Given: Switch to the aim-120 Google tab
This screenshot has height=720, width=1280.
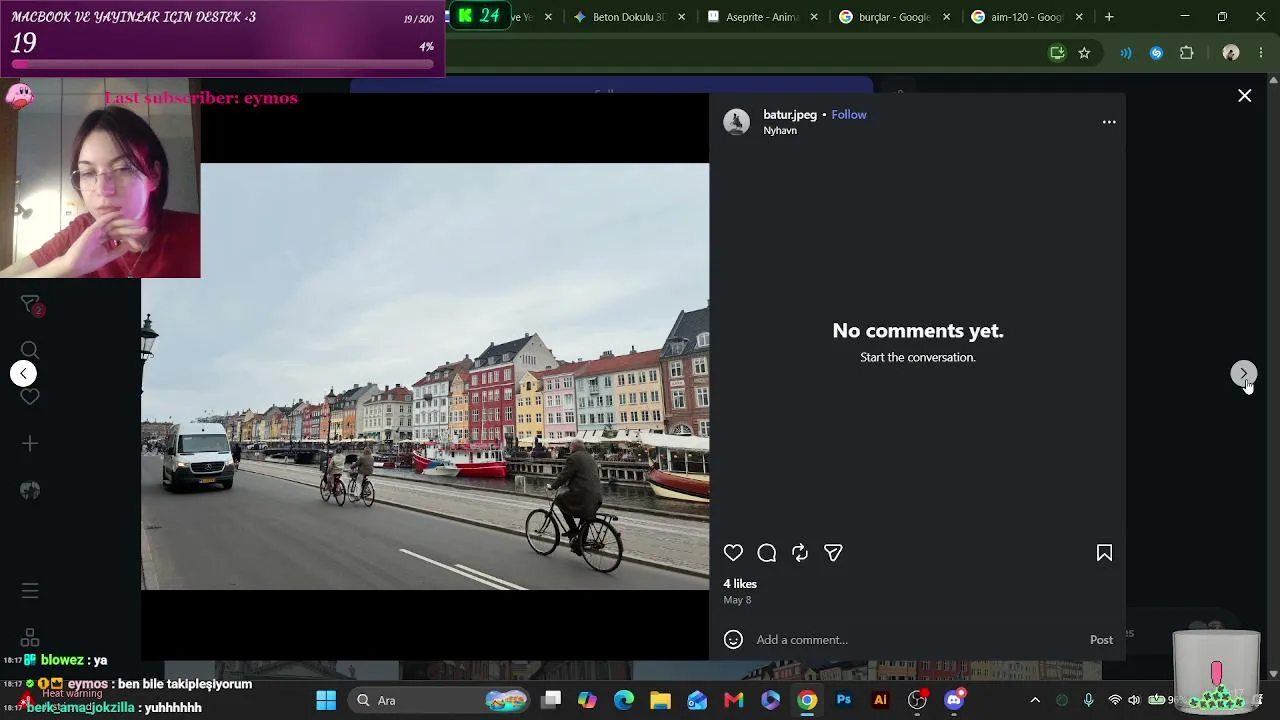Looking at the screenshot, I should point(1026,17).
